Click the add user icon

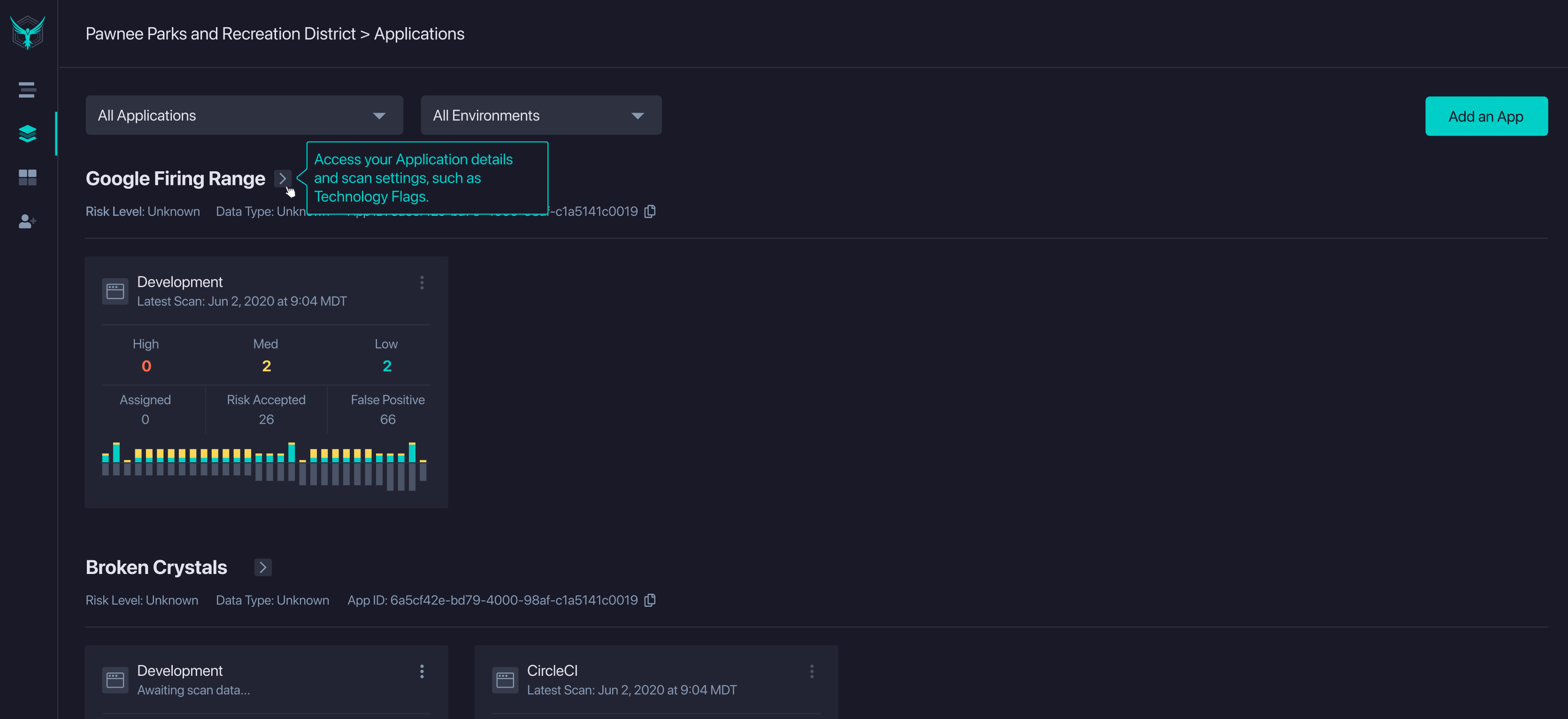27,222
